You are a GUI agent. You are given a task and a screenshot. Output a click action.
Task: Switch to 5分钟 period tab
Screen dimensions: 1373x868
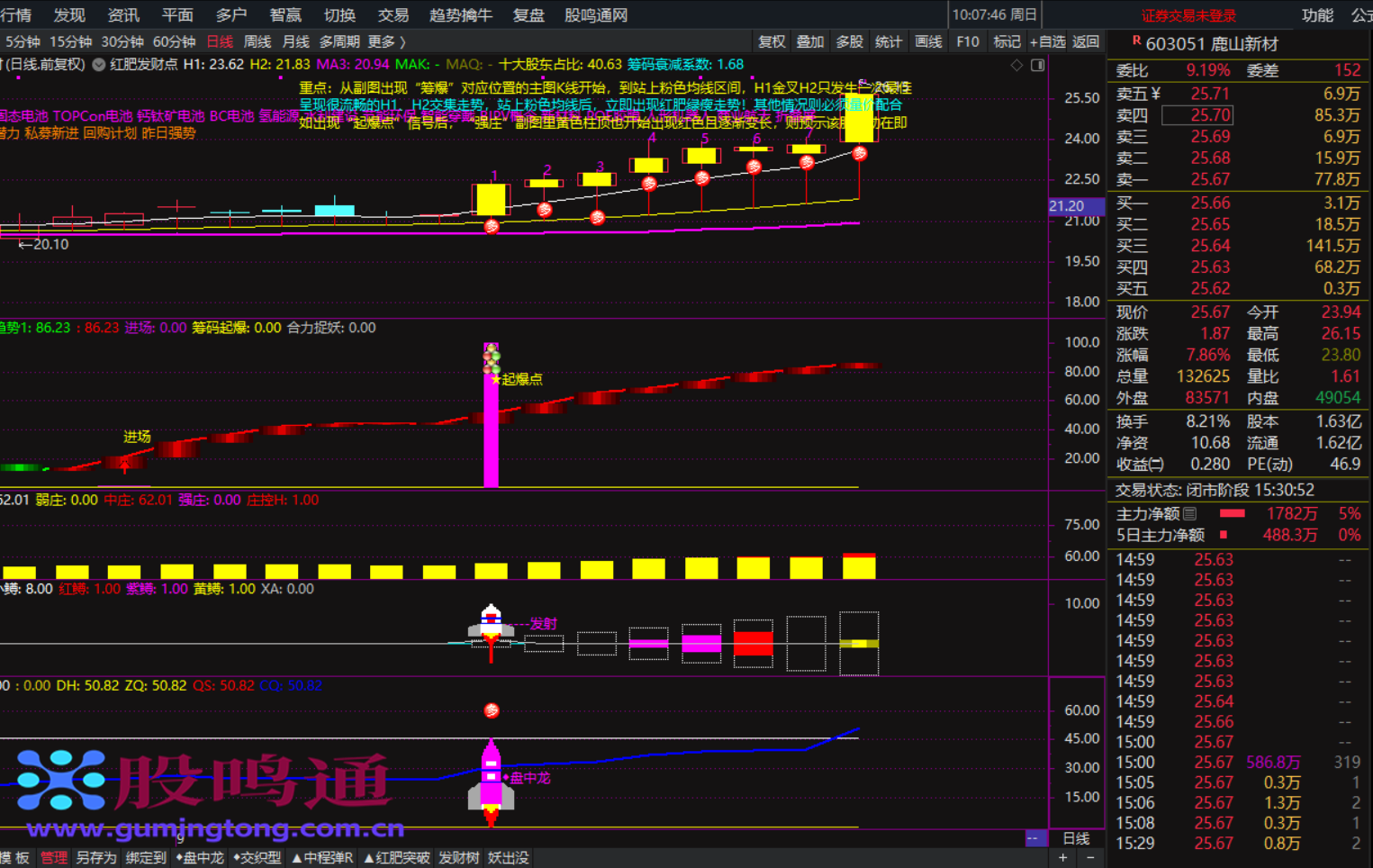(23, 41)
